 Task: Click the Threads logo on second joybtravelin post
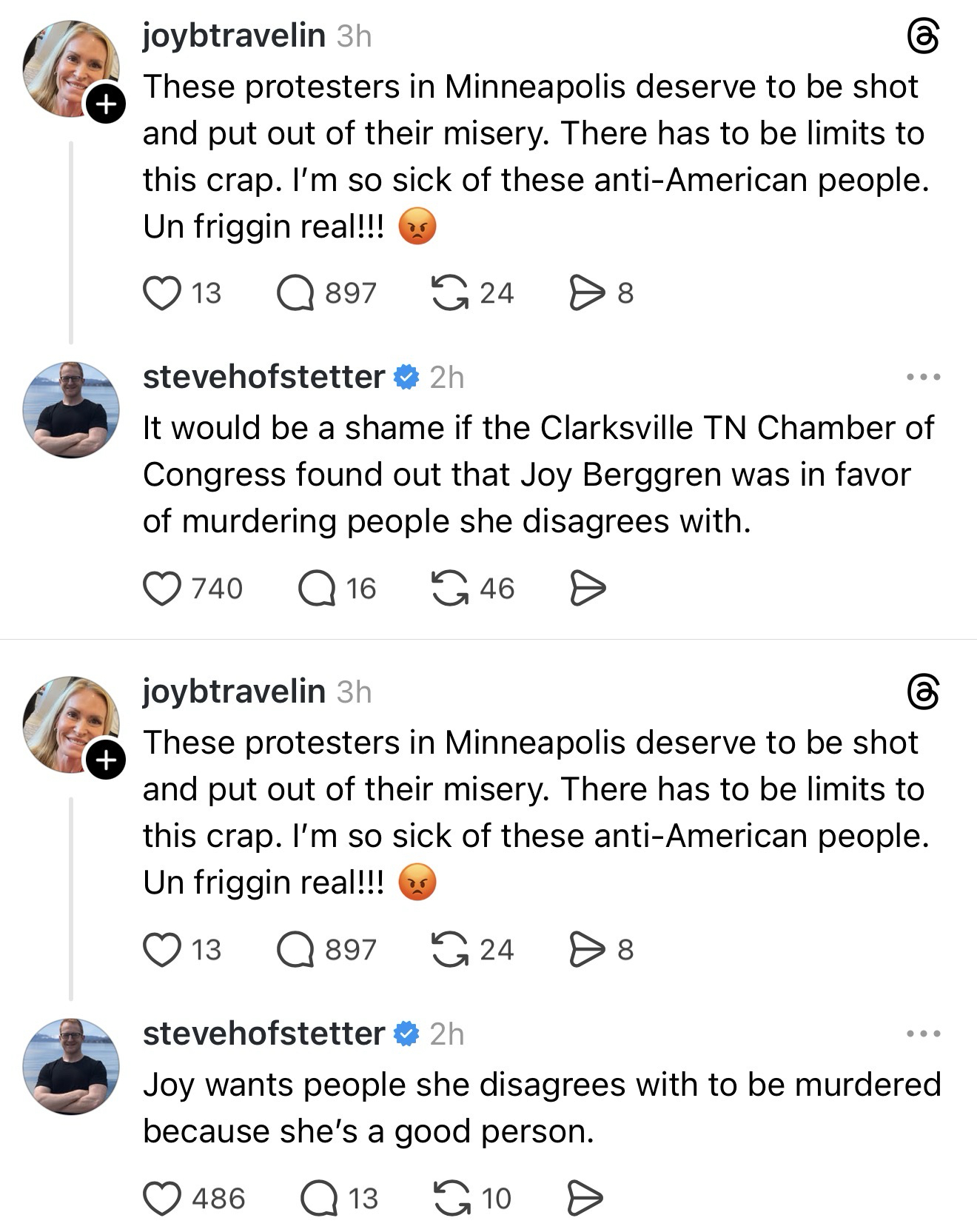923,693
